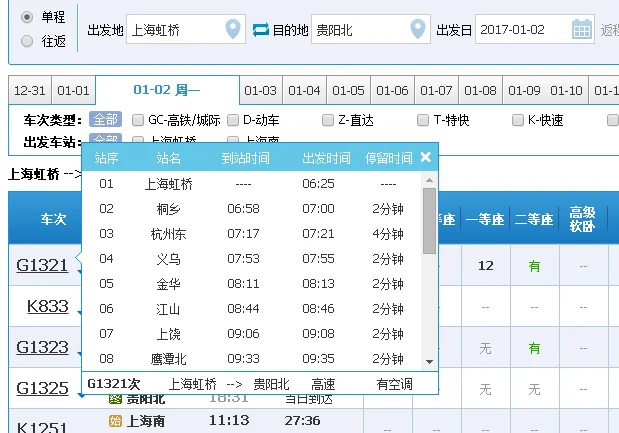Click the 一等座 column header
The image size is (619, 433).
[x=485, y=219]
